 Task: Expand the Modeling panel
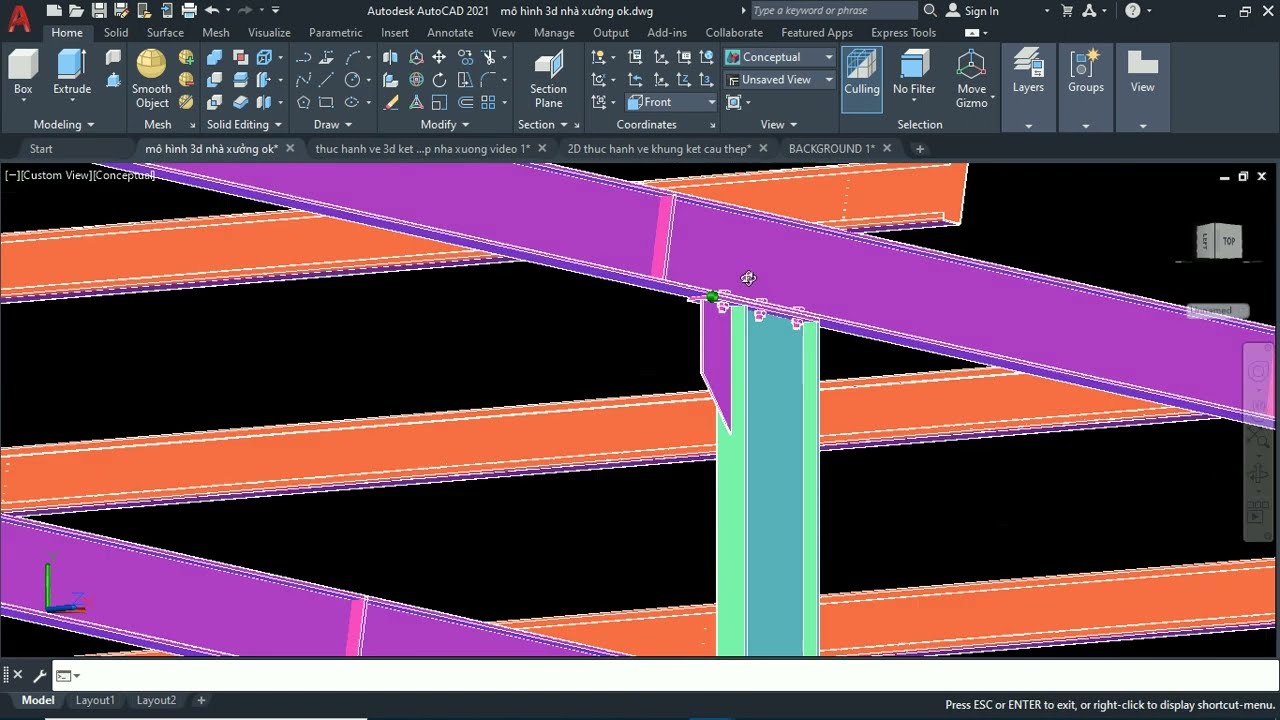pyautogui.click(x=64, y=125)
